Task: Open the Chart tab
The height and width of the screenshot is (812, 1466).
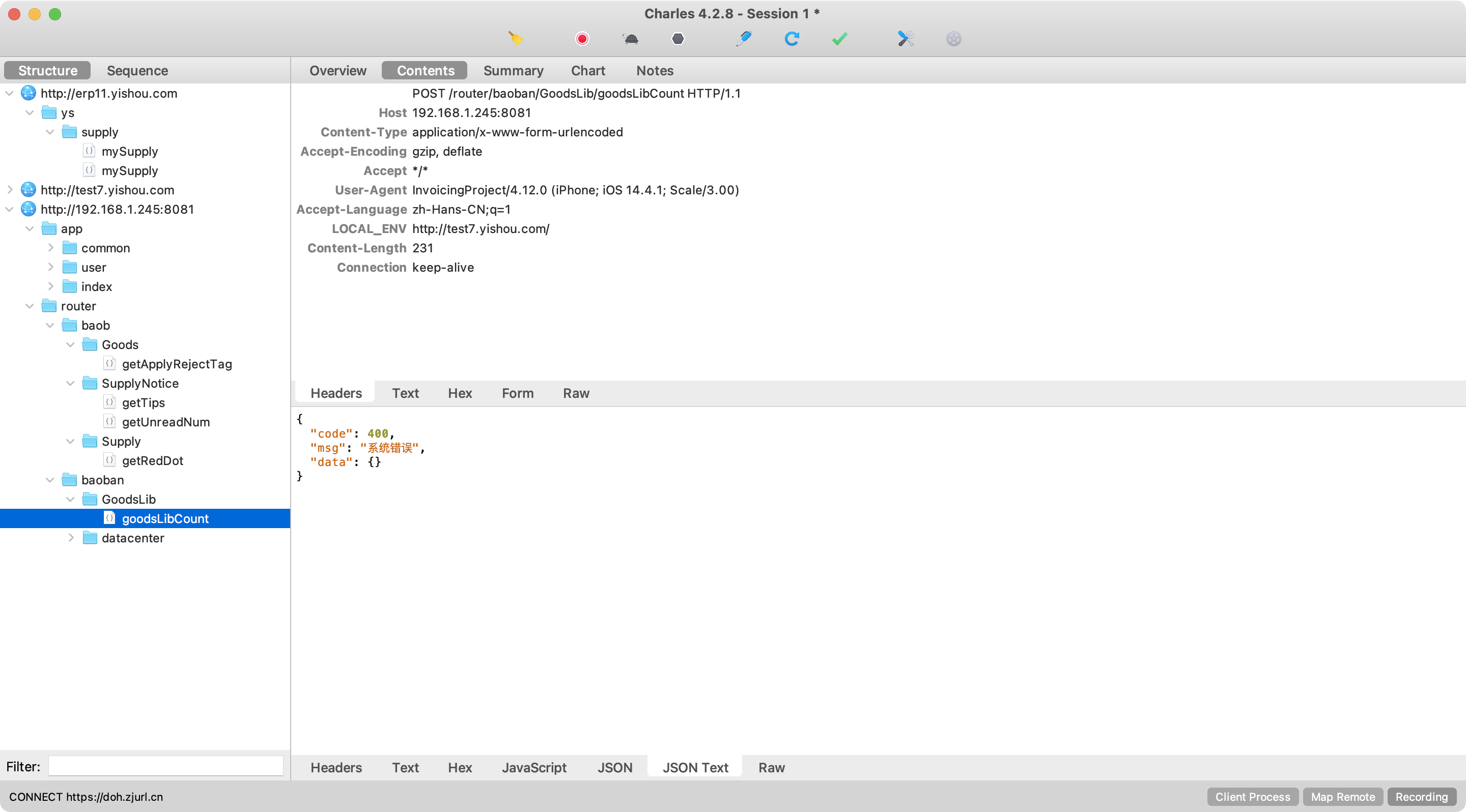Action: pos(588,71)
